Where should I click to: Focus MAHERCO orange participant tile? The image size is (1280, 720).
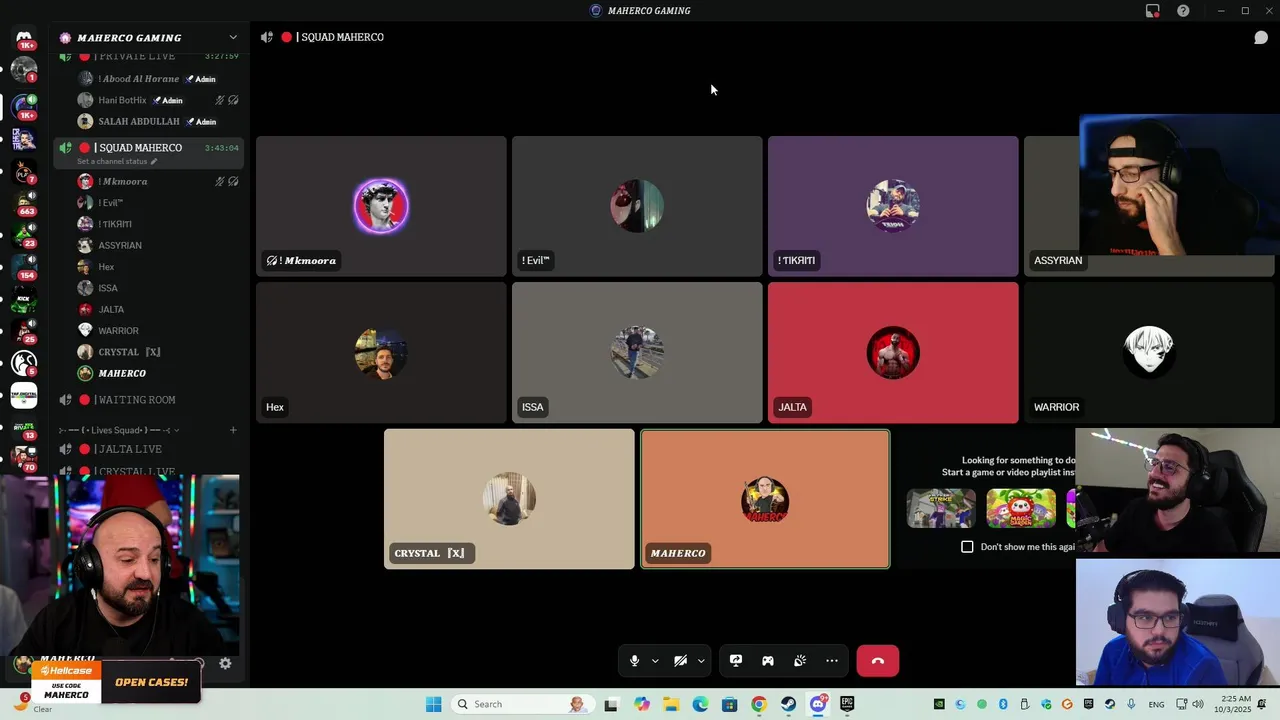click(x=765, y=499)
